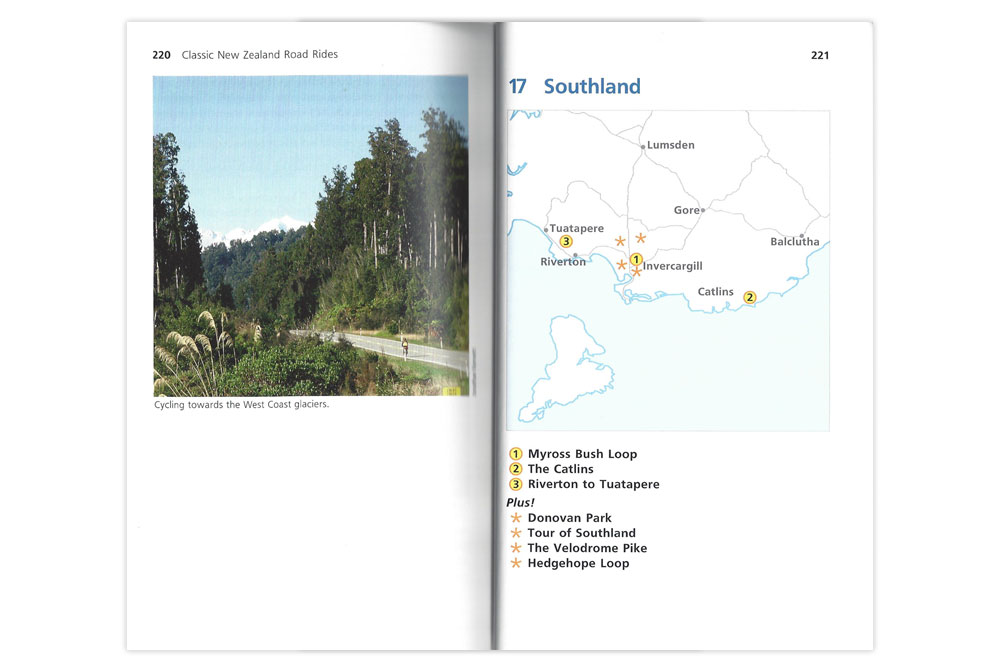
Task: Click the 'Lumsden' label on the map
Action: 671,145
